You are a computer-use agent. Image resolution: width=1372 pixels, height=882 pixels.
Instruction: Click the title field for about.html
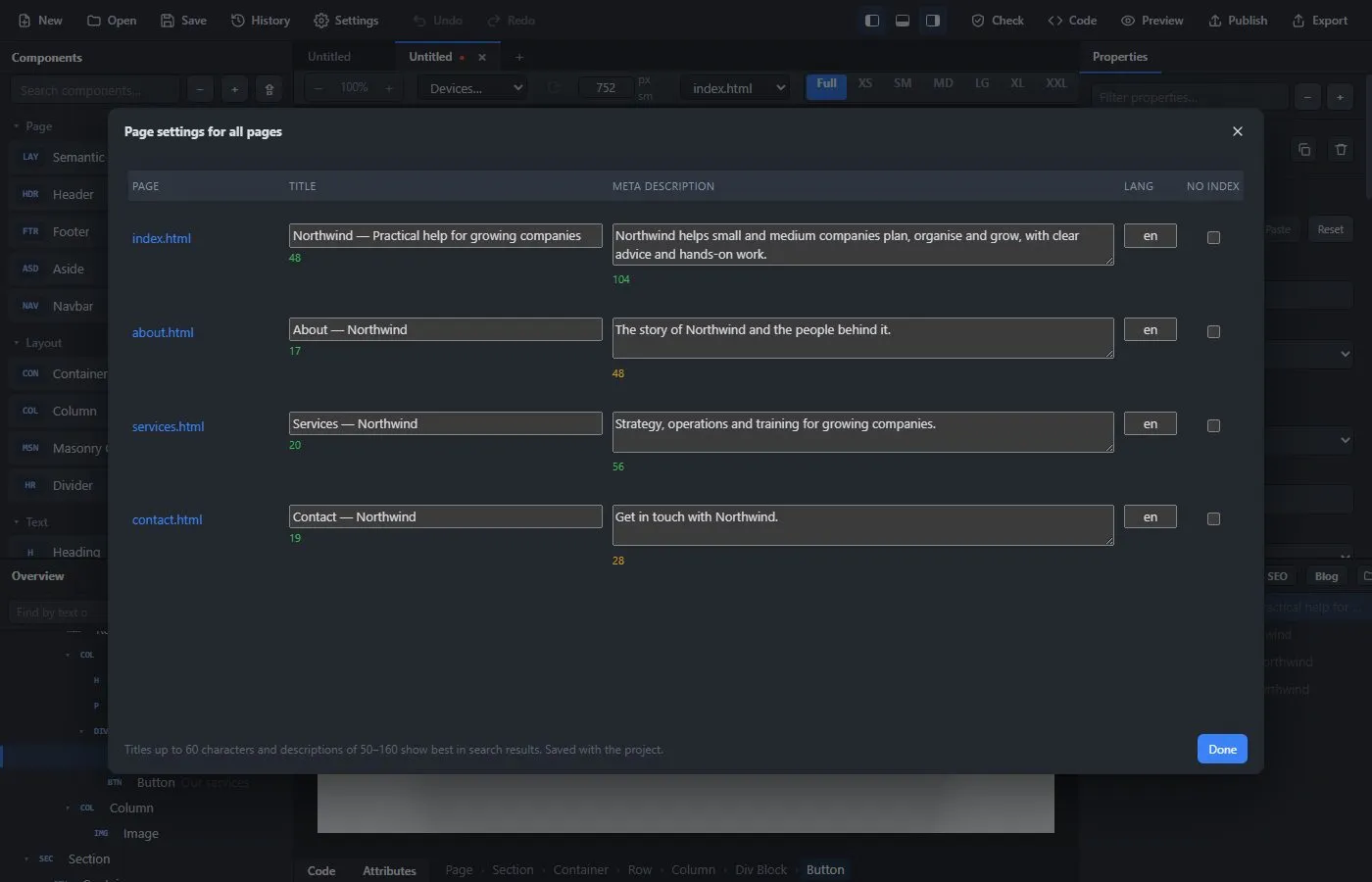446,329
